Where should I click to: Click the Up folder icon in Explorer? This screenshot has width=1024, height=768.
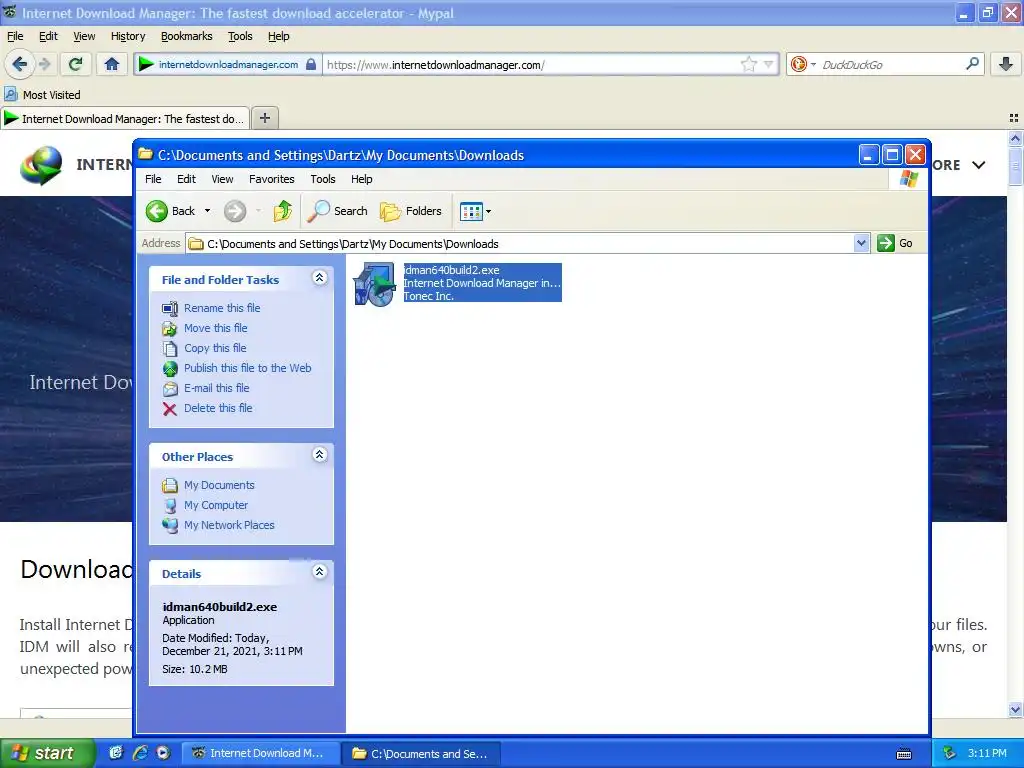[x=282, y=211]
